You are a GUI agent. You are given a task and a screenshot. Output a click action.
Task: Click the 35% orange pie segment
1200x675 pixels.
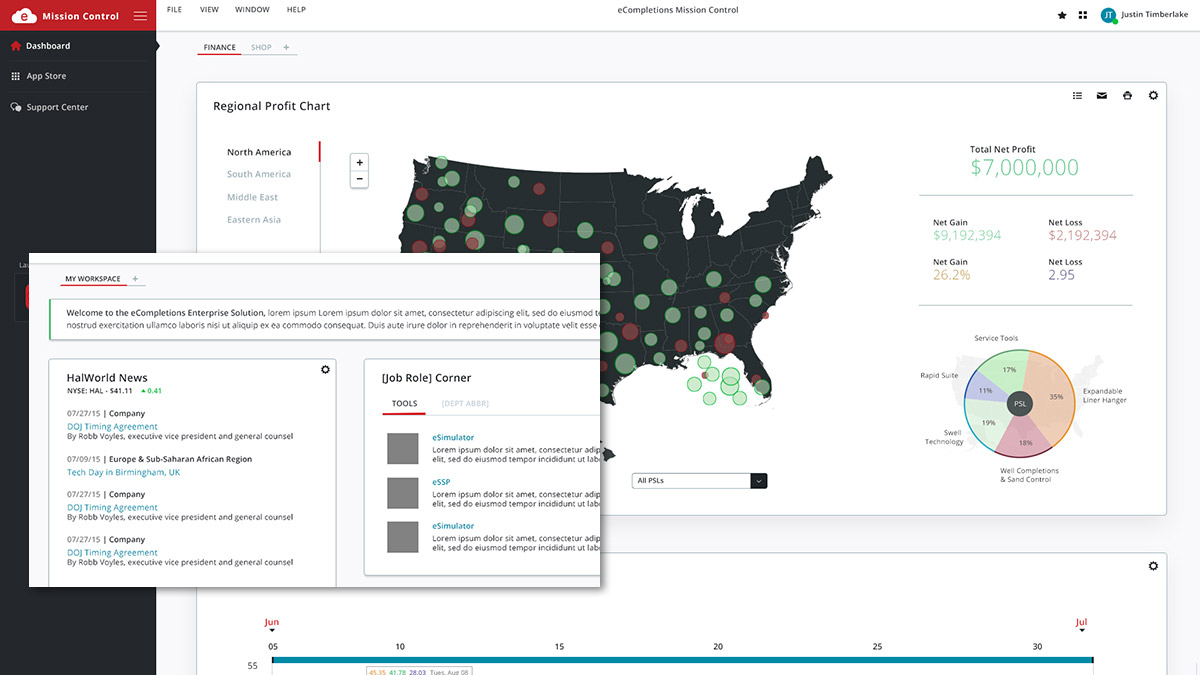[x=1055, y=398]
